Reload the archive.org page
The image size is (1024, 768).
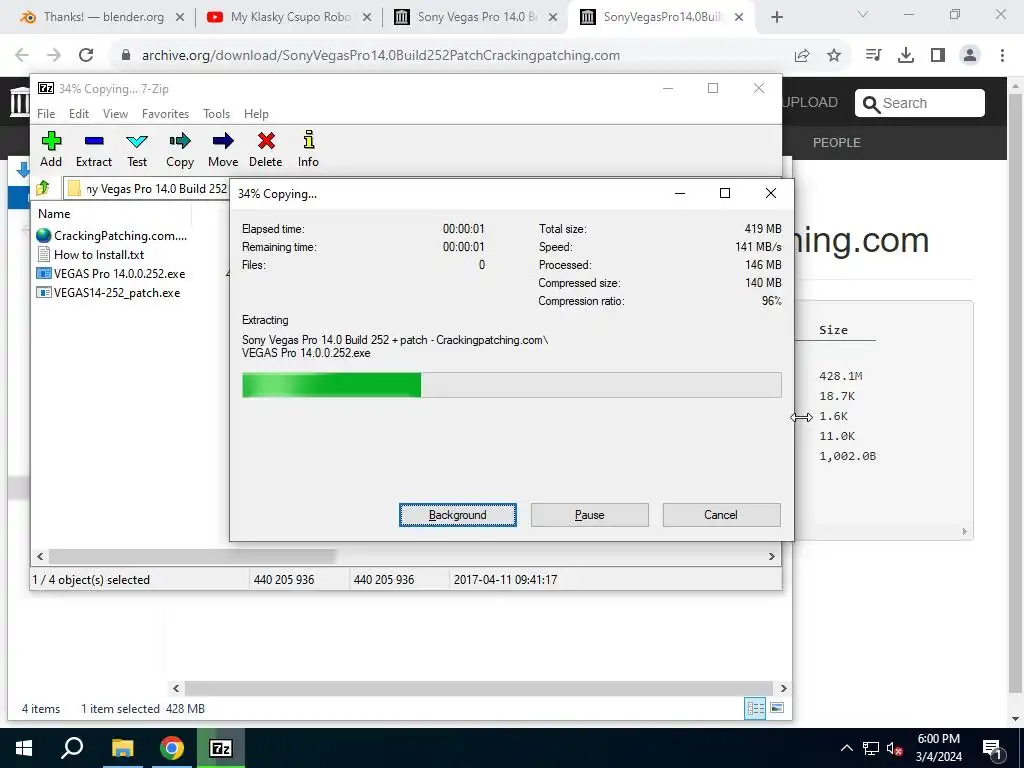coord(86,56)
